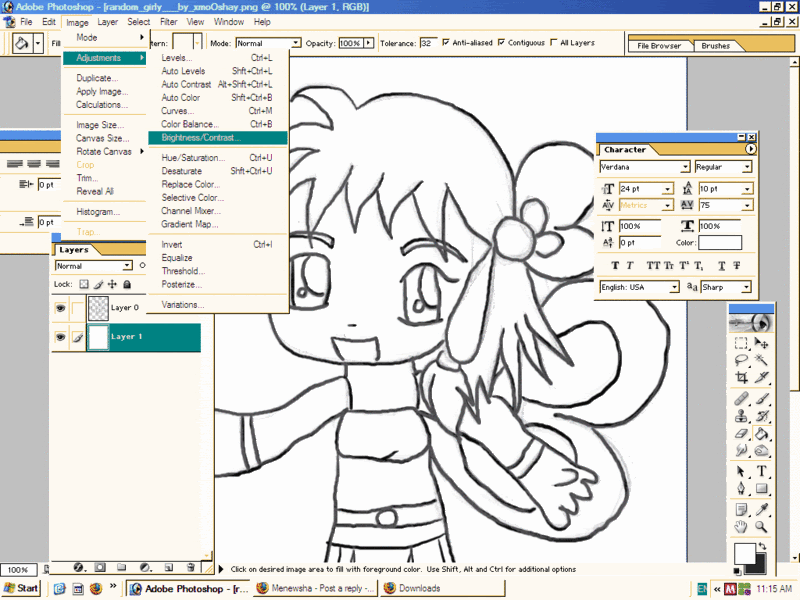Open the Sharp anti-aliasing dropdown
Viewport: 800px width, 600px height.
(x=746, y=287)
